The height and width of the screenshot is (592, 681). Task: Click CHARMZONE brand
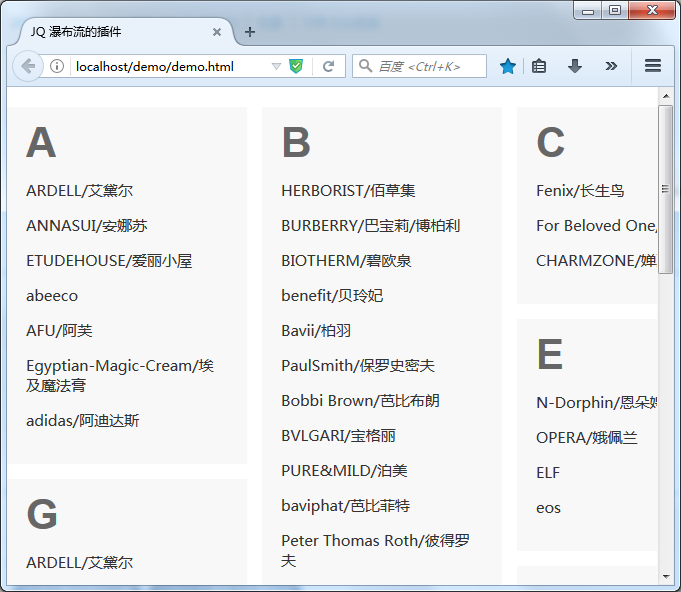pyautogui.click(x=596, y=261)
